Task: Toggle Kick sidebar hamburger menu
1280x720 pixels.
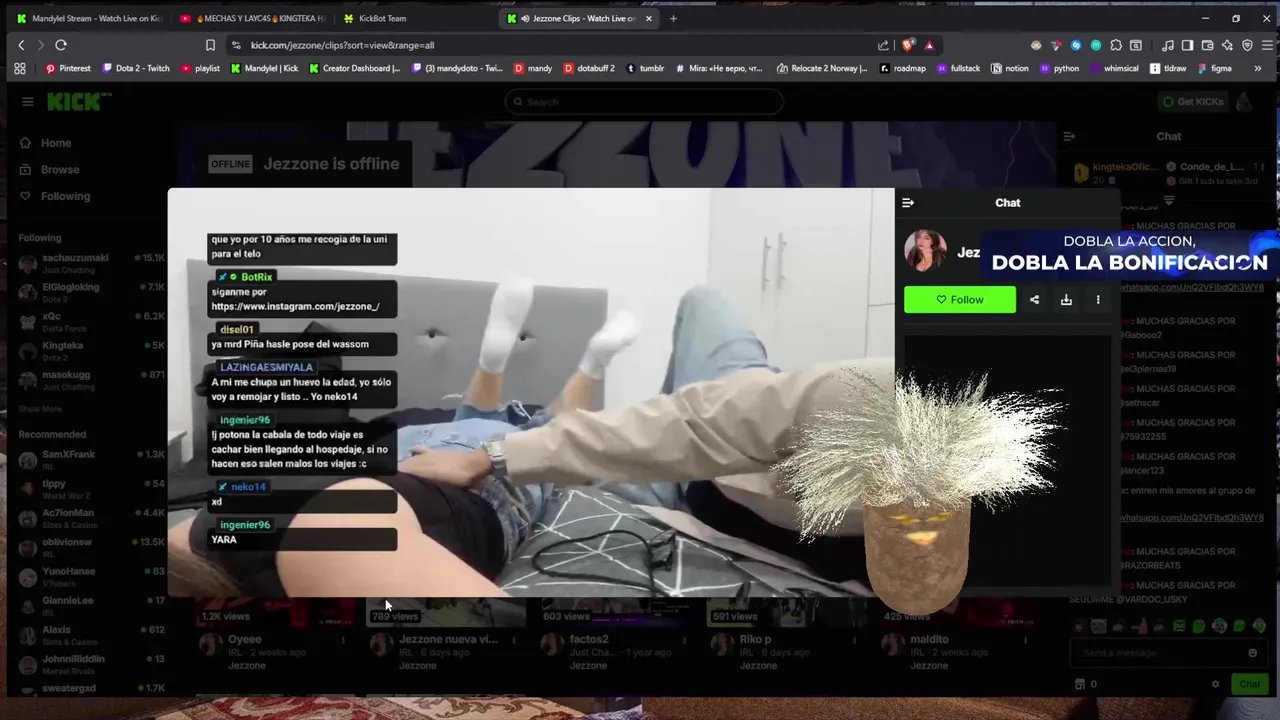Action: pos(28,102)
